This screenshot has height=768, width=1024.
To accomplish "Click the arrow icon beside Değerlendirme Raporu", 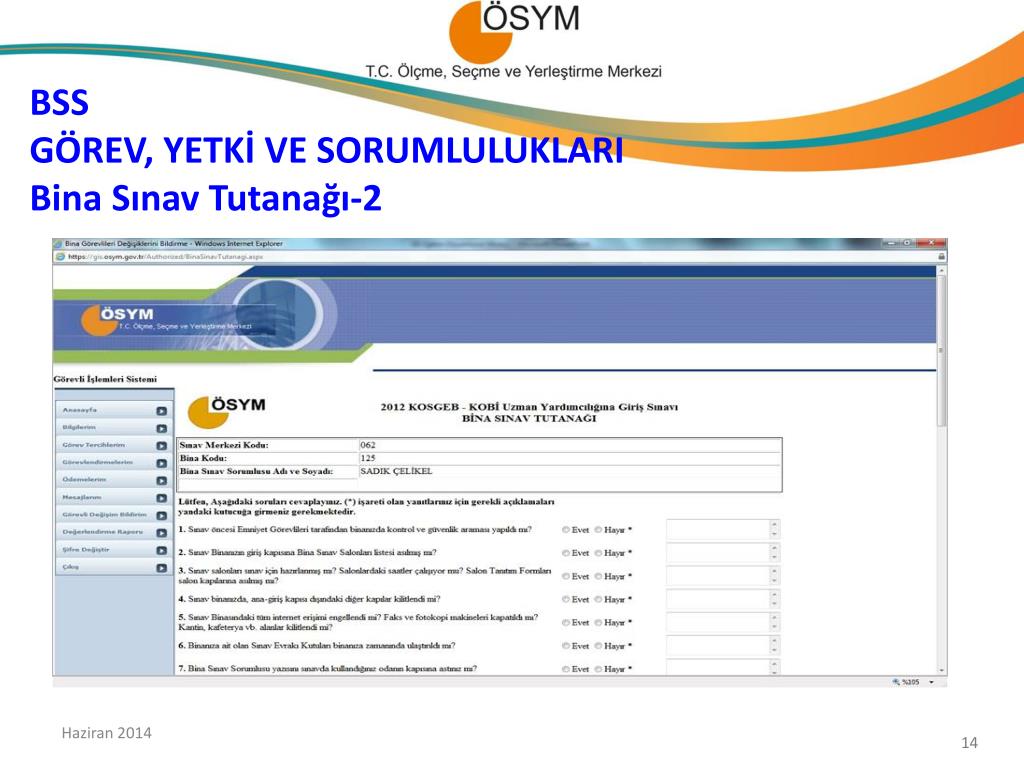I will coord(161,533).
